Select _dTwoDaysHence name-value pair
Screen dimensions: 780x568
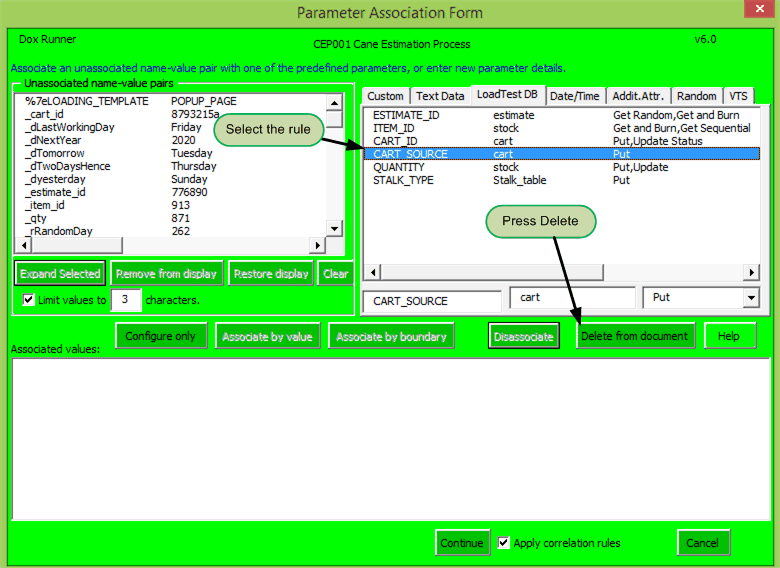172,166
